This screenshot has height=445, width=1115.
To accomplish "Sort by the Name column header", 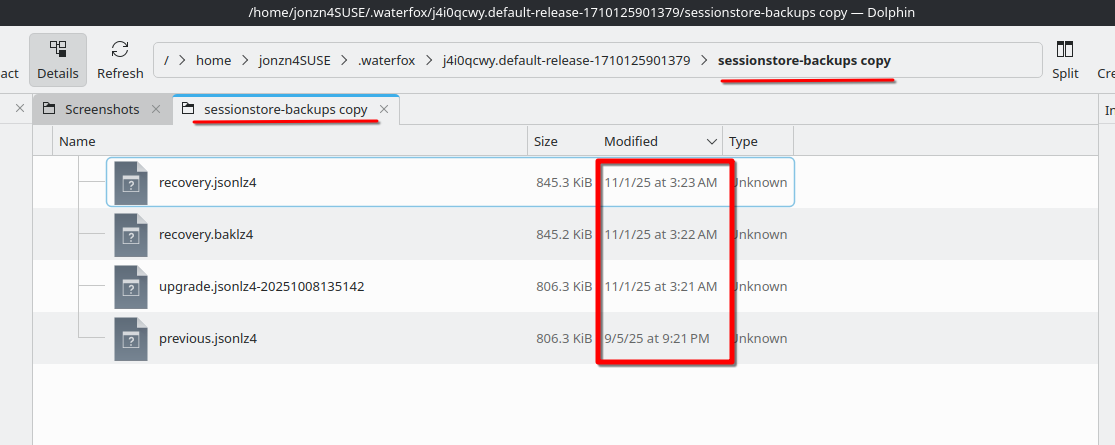I will point(290,141).
